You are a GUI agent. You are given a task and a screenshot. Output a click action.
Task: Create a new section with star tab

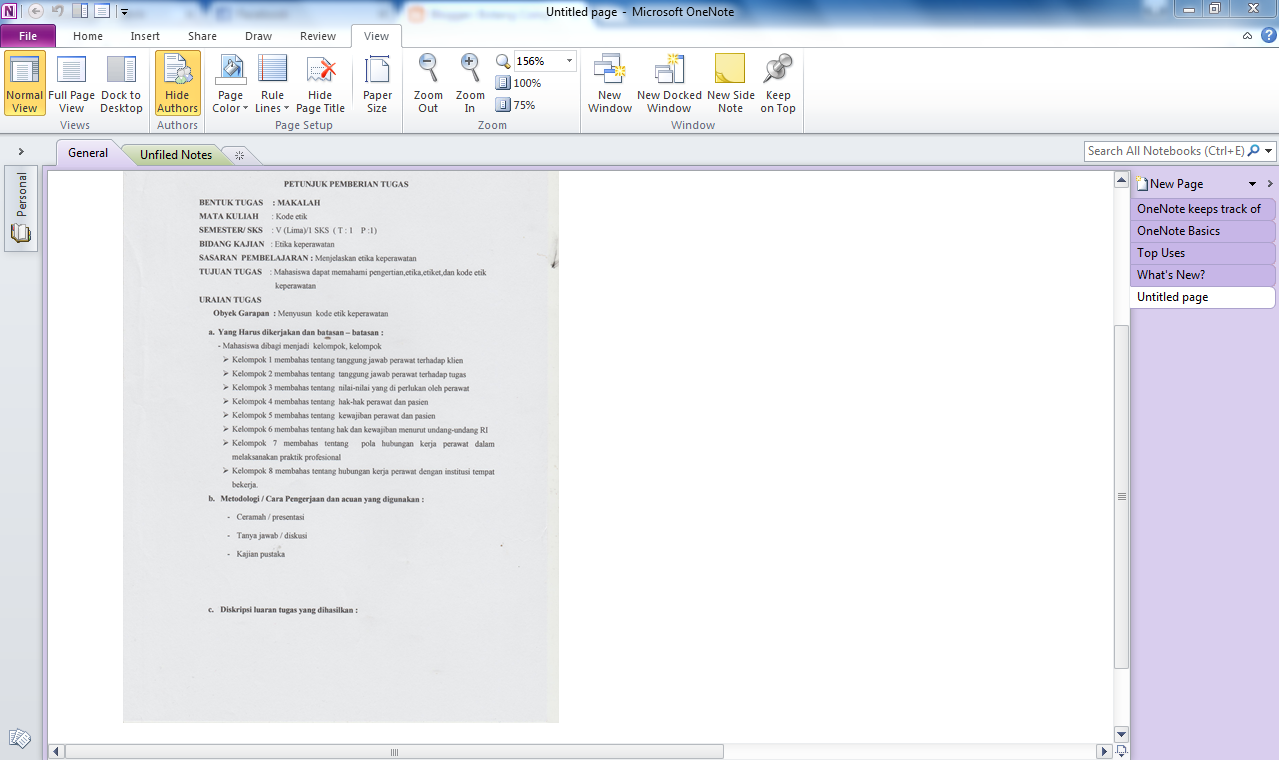click(x=239, y=155)
